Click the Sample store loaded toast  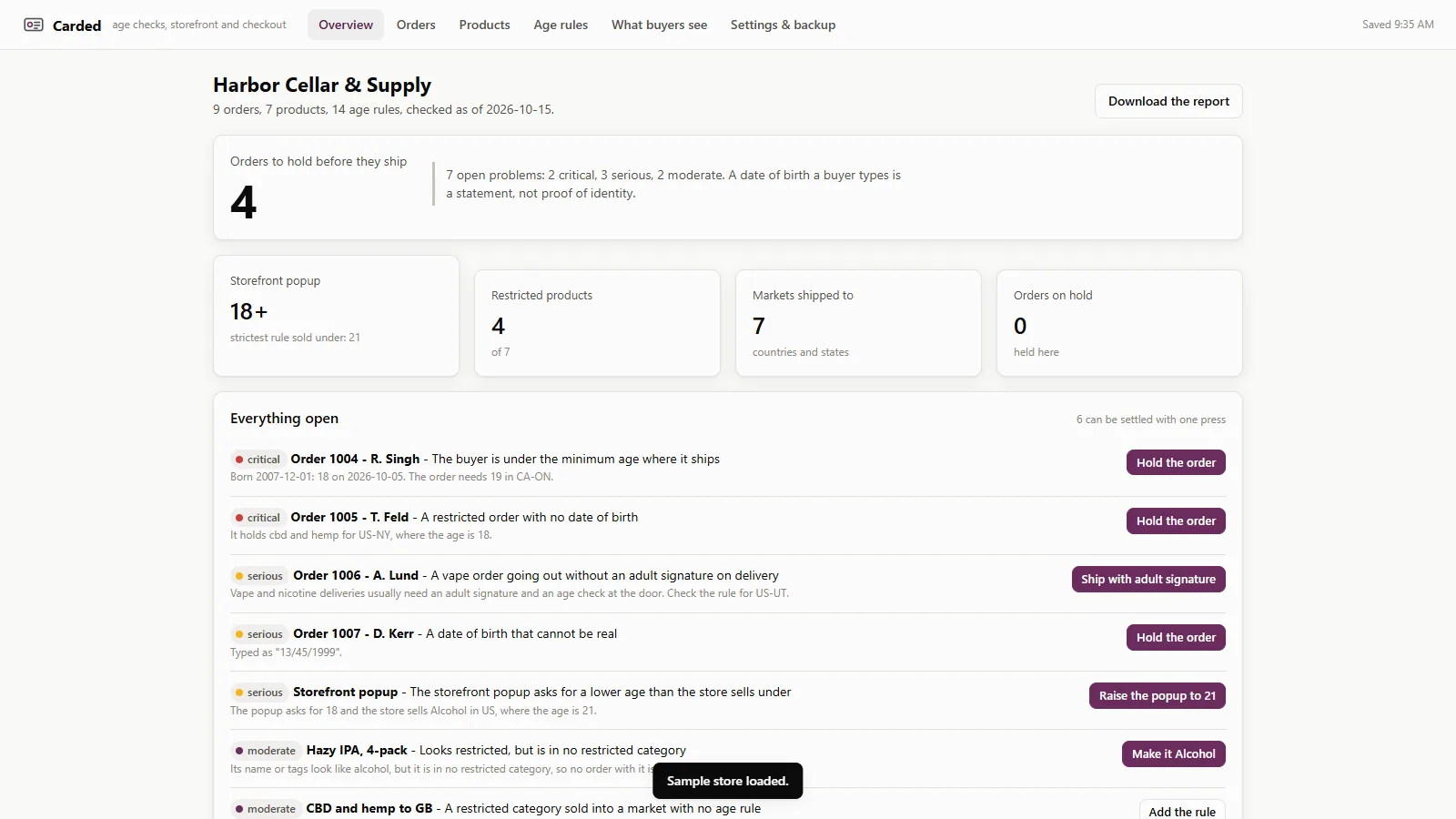727,781
